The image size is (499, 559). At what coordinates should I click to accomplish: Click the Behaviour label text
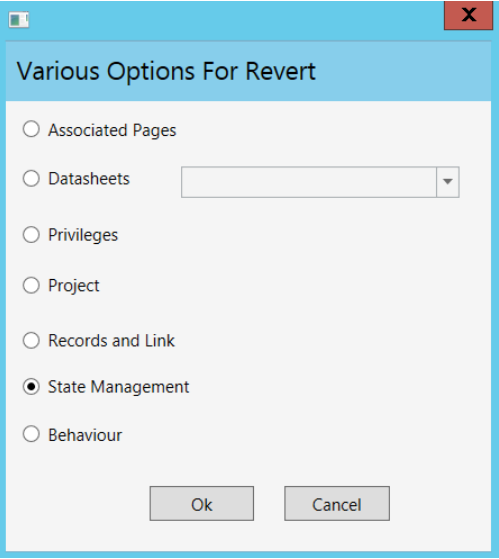[x=85, y=435]
